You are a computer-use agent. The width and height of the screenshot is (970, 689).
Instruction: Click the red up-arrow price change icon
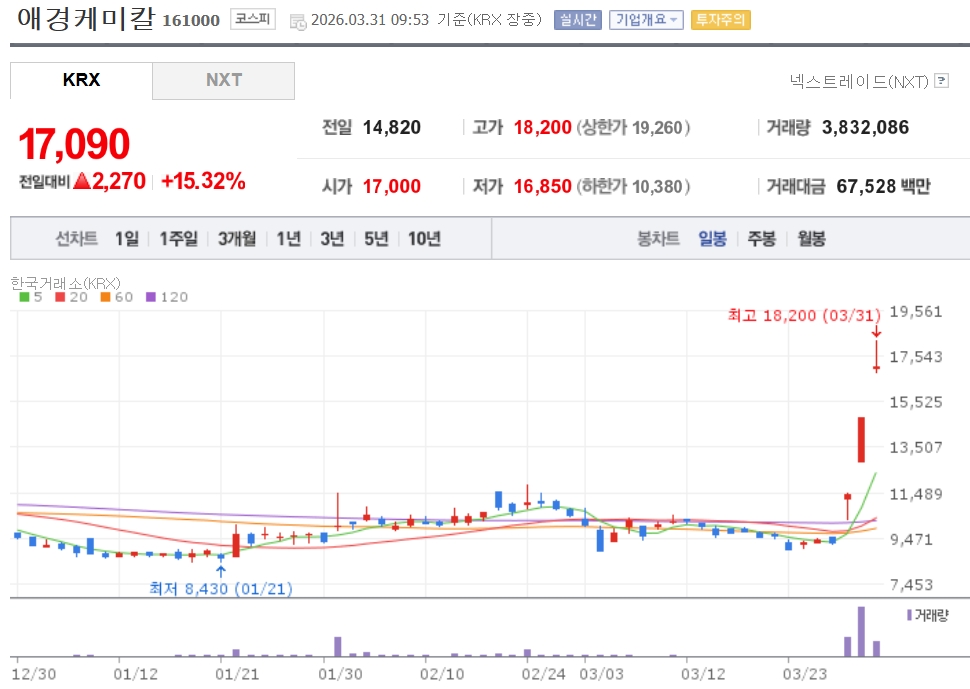(82, 181)
